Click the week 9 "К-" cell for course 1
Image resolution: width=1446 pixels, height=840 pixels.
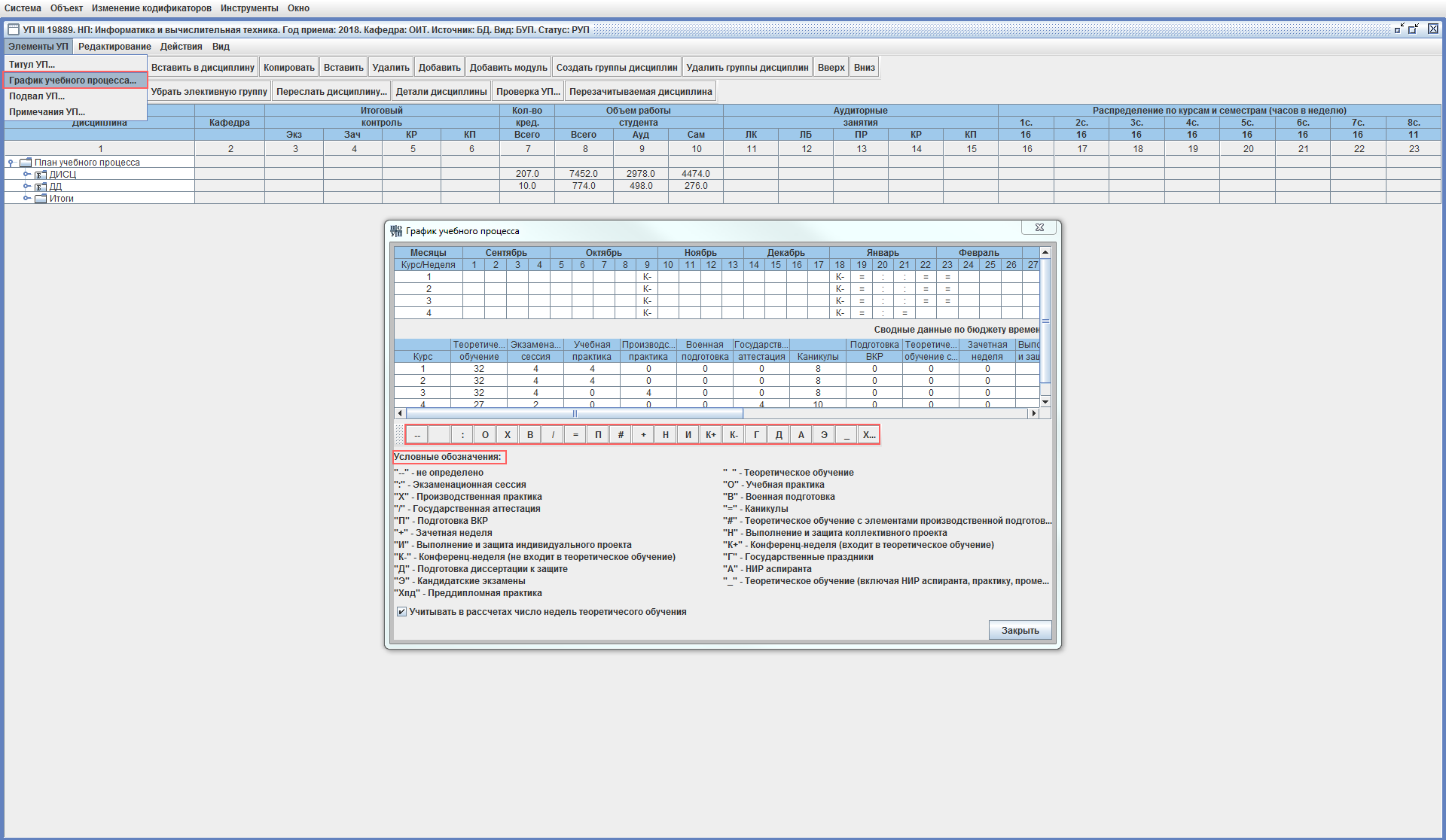coord(647,277)
